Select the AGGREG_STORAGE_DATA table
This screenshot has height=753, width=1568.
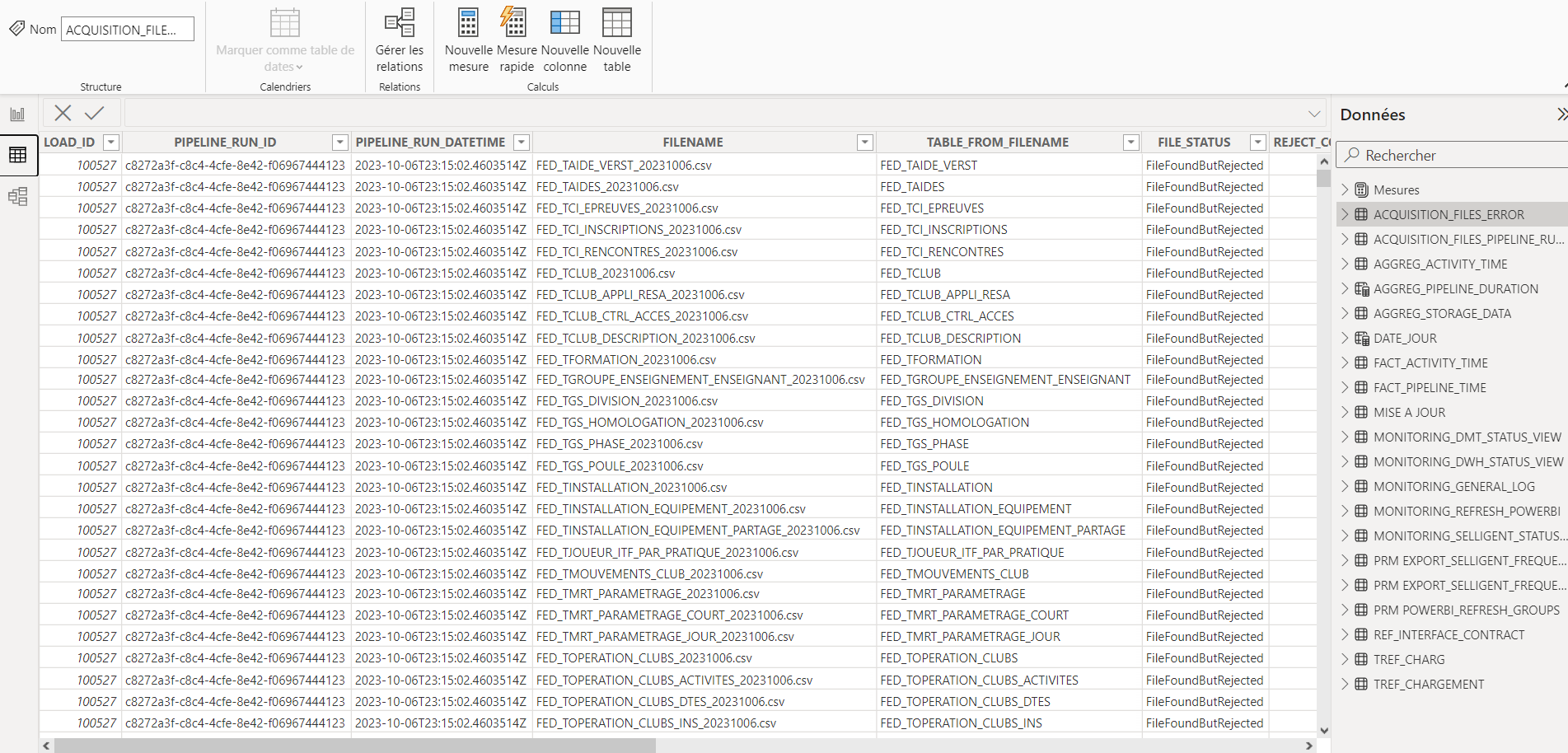point(1442,313)
